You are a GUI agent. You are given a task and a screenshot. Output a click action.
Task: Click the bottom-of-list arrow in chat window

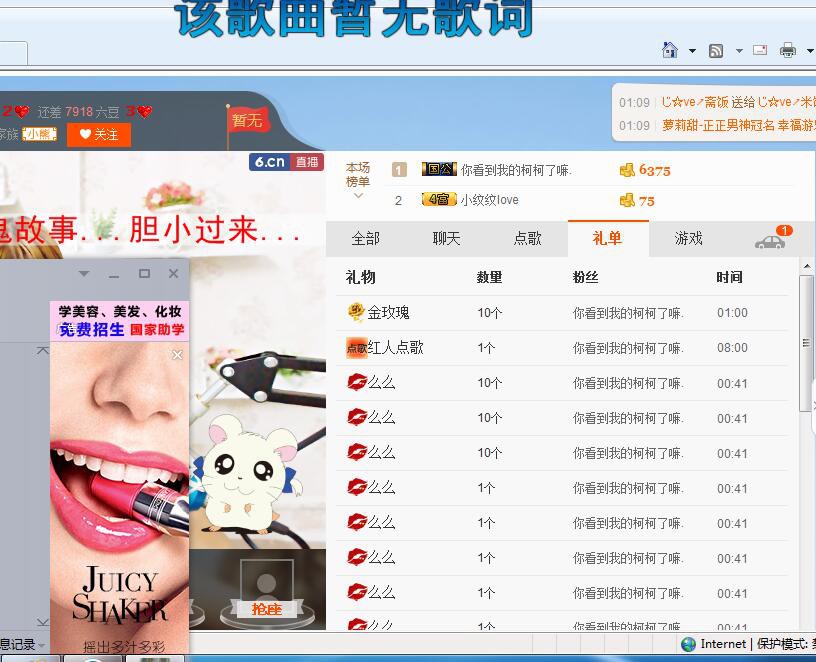(43, 622)
